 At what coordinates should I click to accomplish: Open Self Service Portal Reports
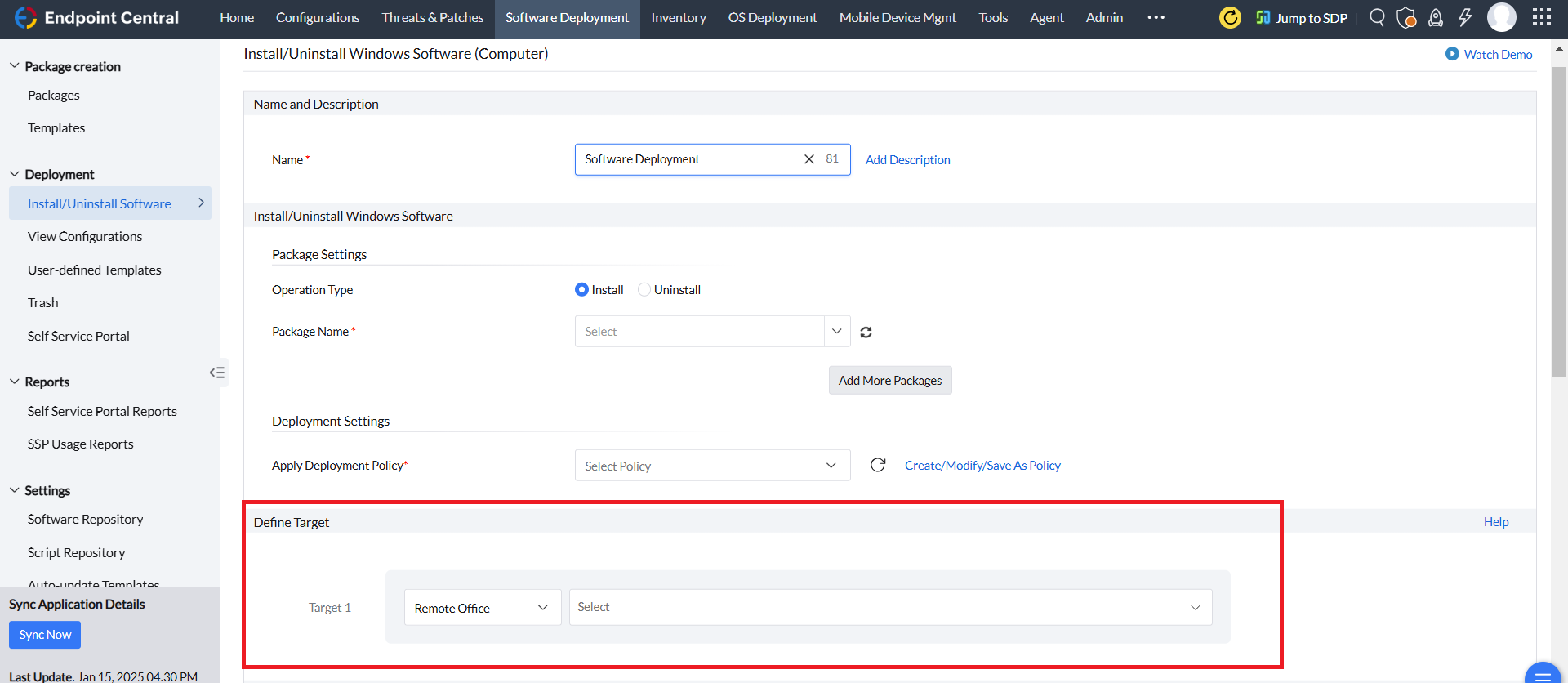[102, 412]
